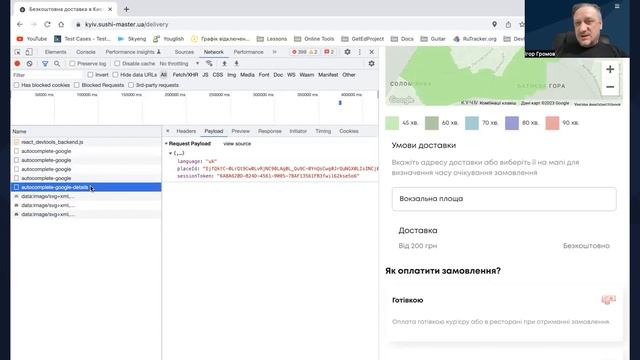The height and width of the screenshot is (360, 640).
Task: Select the react_devtools_backend.js request
Action: 86,142
